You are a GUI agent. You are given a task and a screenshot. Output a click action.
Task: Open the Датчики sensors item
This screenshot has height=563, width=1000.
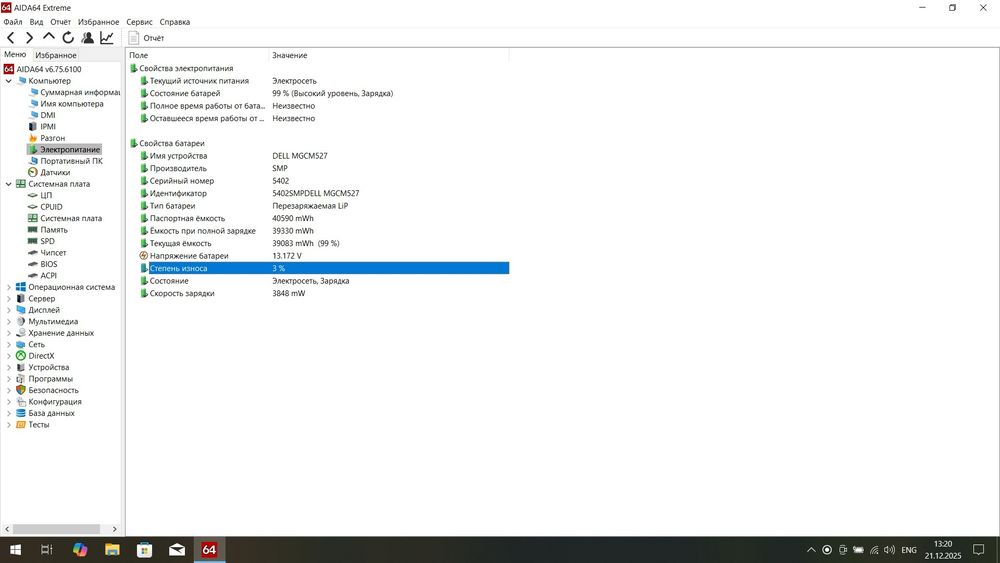(x=55, y=173)
